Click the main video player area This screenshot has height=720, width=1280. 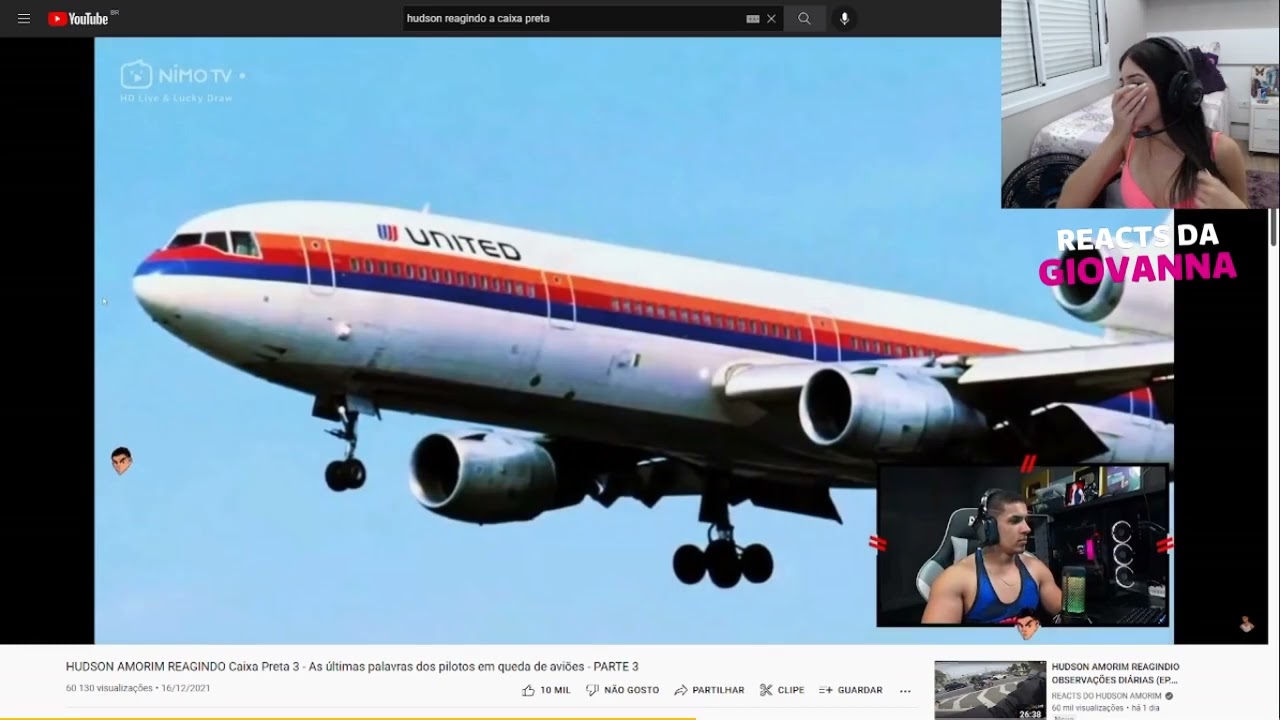634,340
